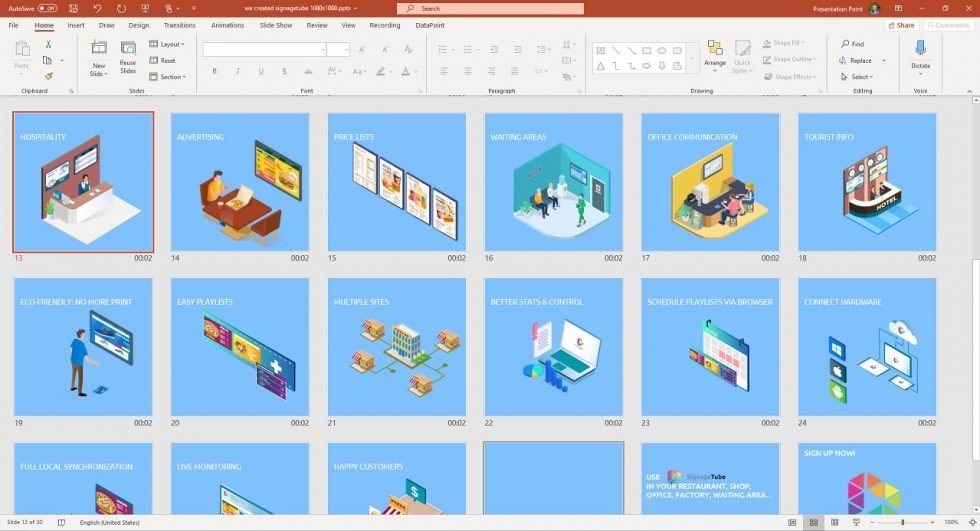This screenshot has width=980, height=531.
Task: Click the title bar Search box
Action: tap(491, 8)
